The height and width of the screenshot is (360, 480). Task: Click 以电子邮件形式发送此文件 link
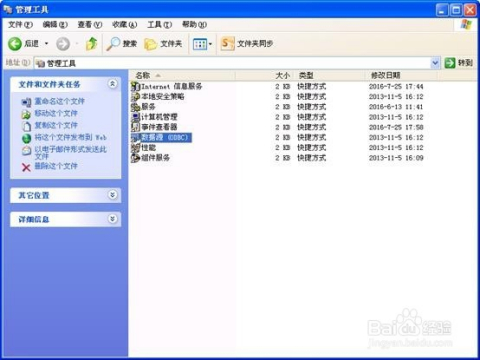pyautogui.click(x=70, y=152)
